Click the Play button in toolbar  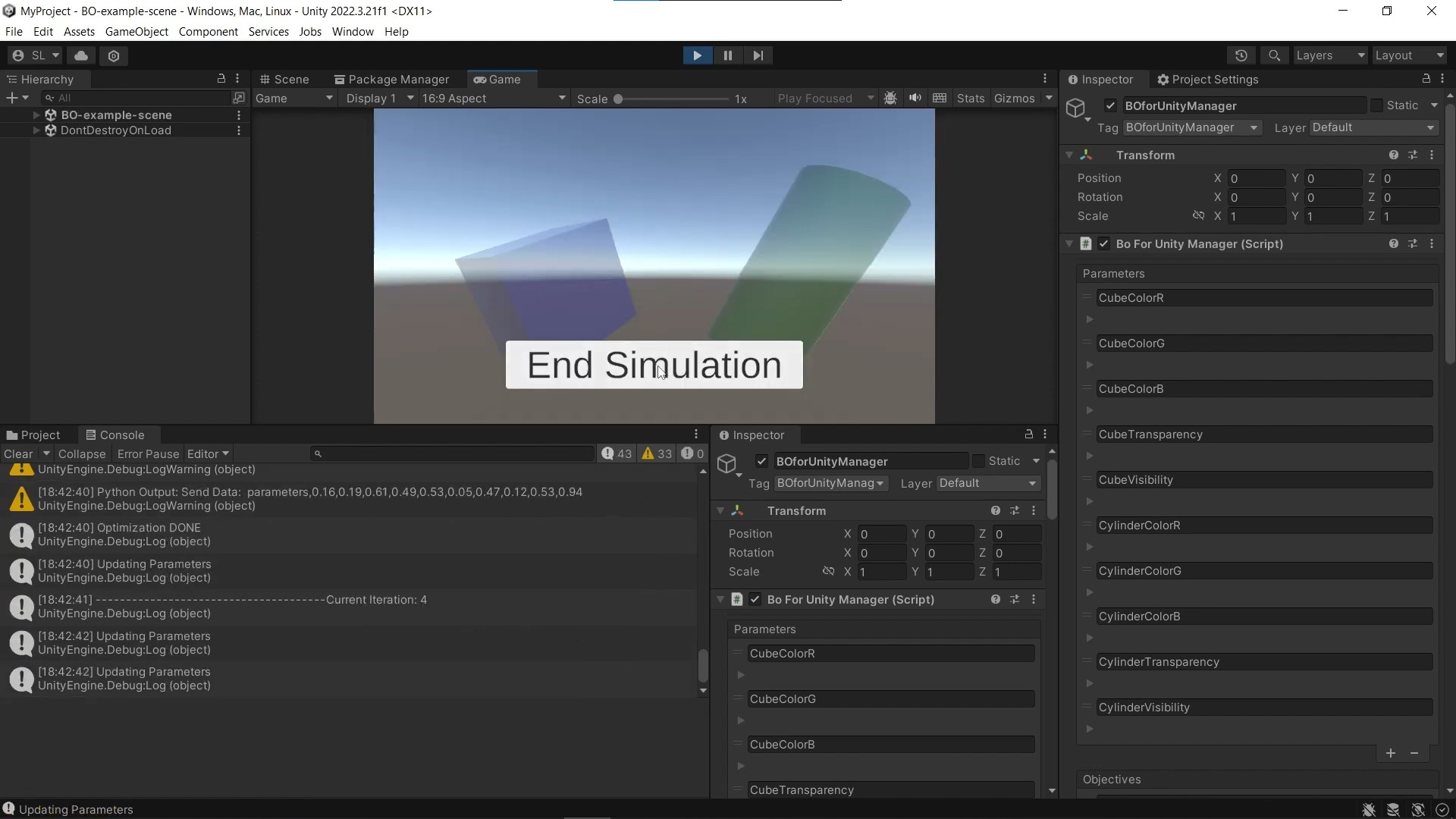pyautogui.click(x=697, y=55)
